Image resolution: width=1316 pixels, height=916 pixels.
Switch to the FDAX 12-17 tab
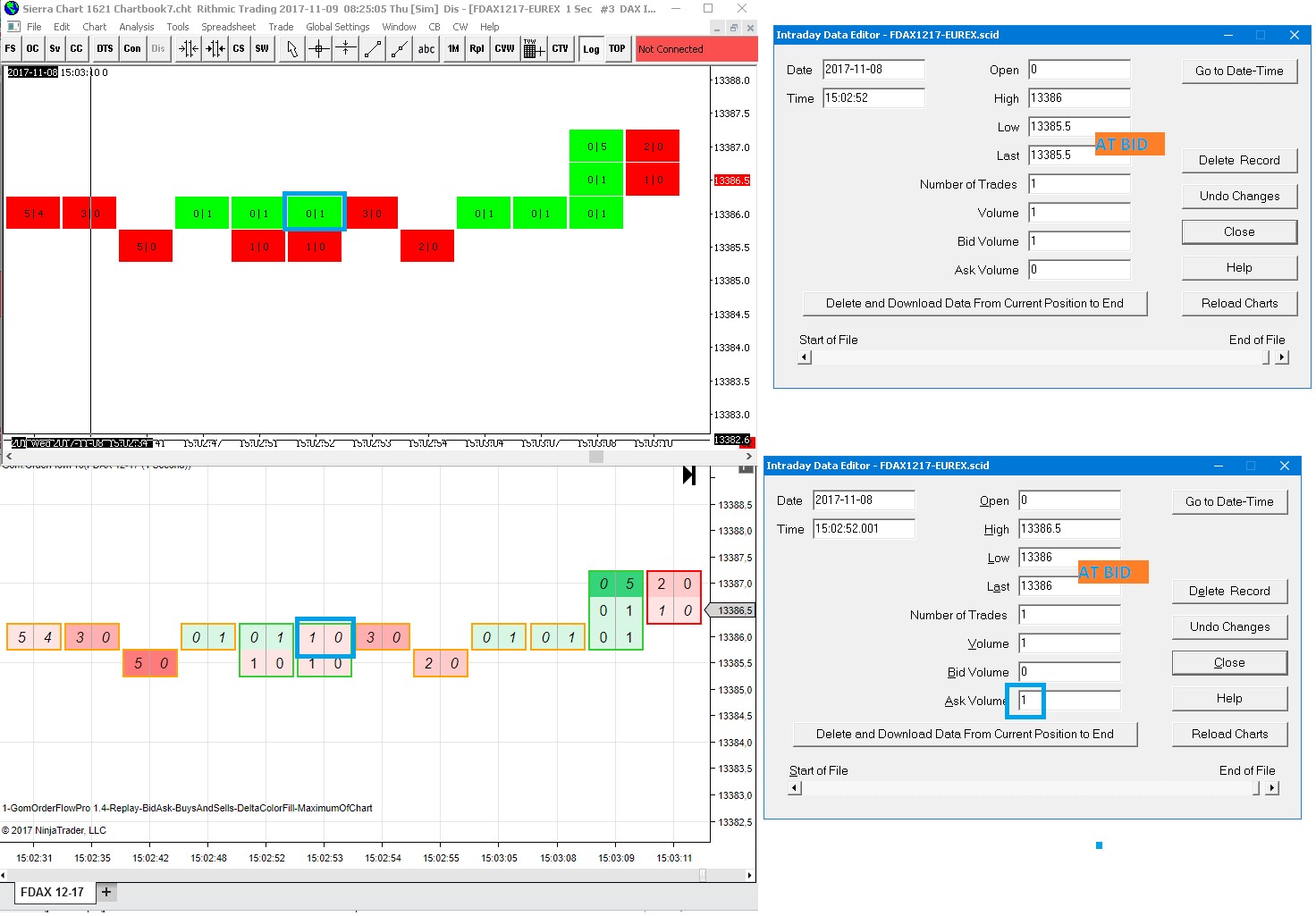click(x=52, y=892)
